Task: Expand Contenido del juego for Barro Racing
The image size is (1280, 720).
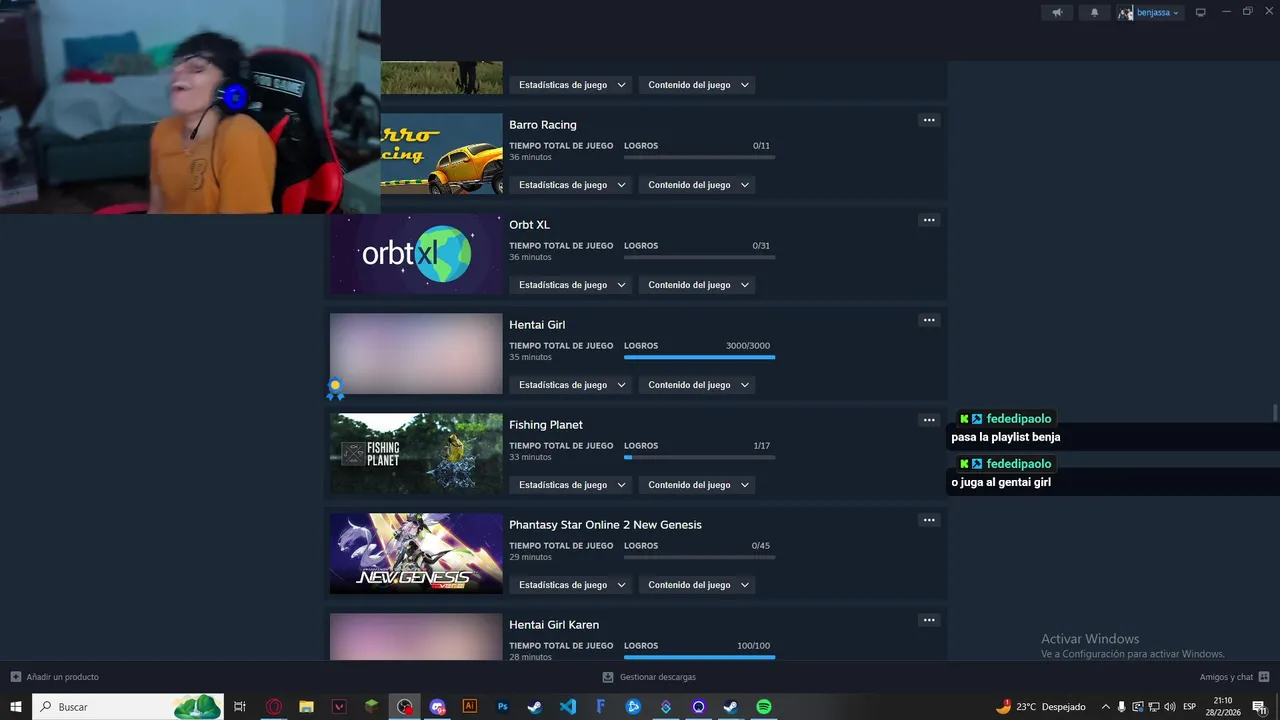Action: (697, 185)
